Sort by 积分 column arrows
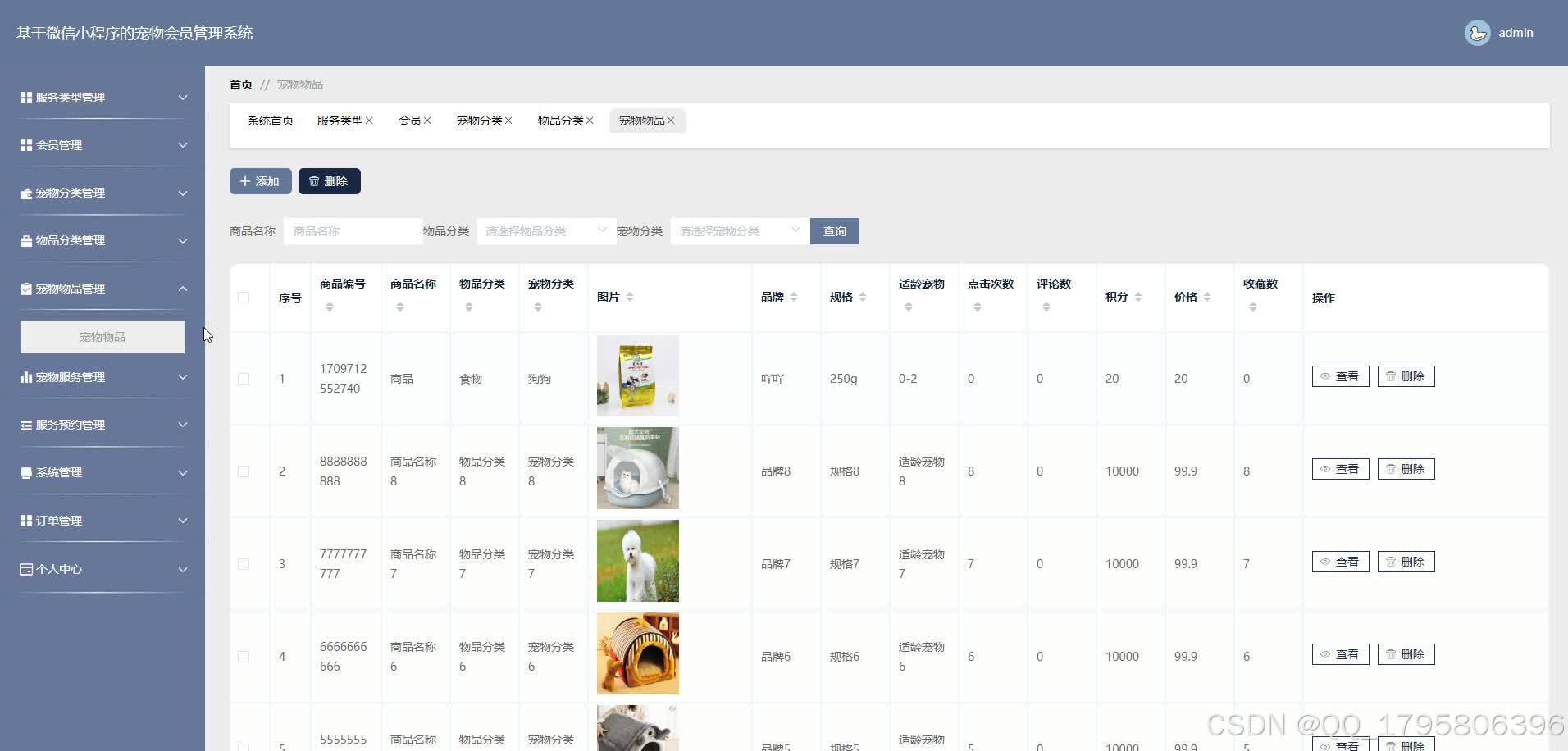 point(1138,297)
